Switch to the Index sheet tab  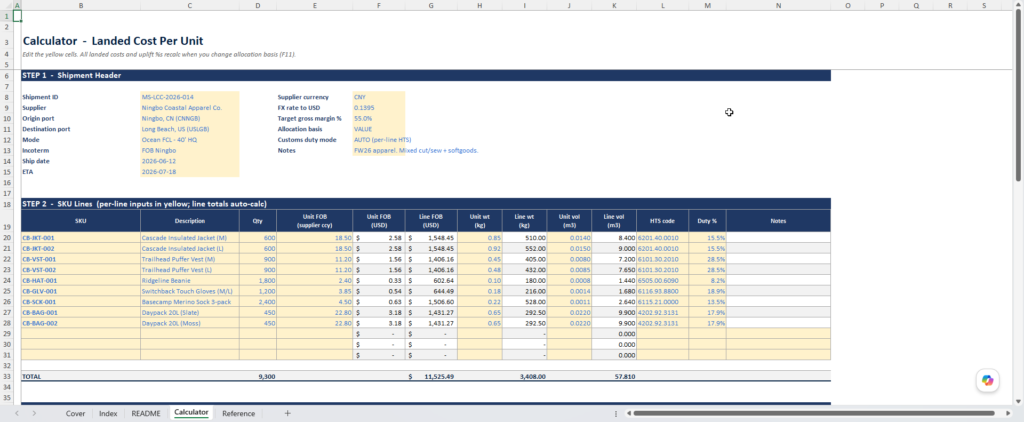pos(108,414)
